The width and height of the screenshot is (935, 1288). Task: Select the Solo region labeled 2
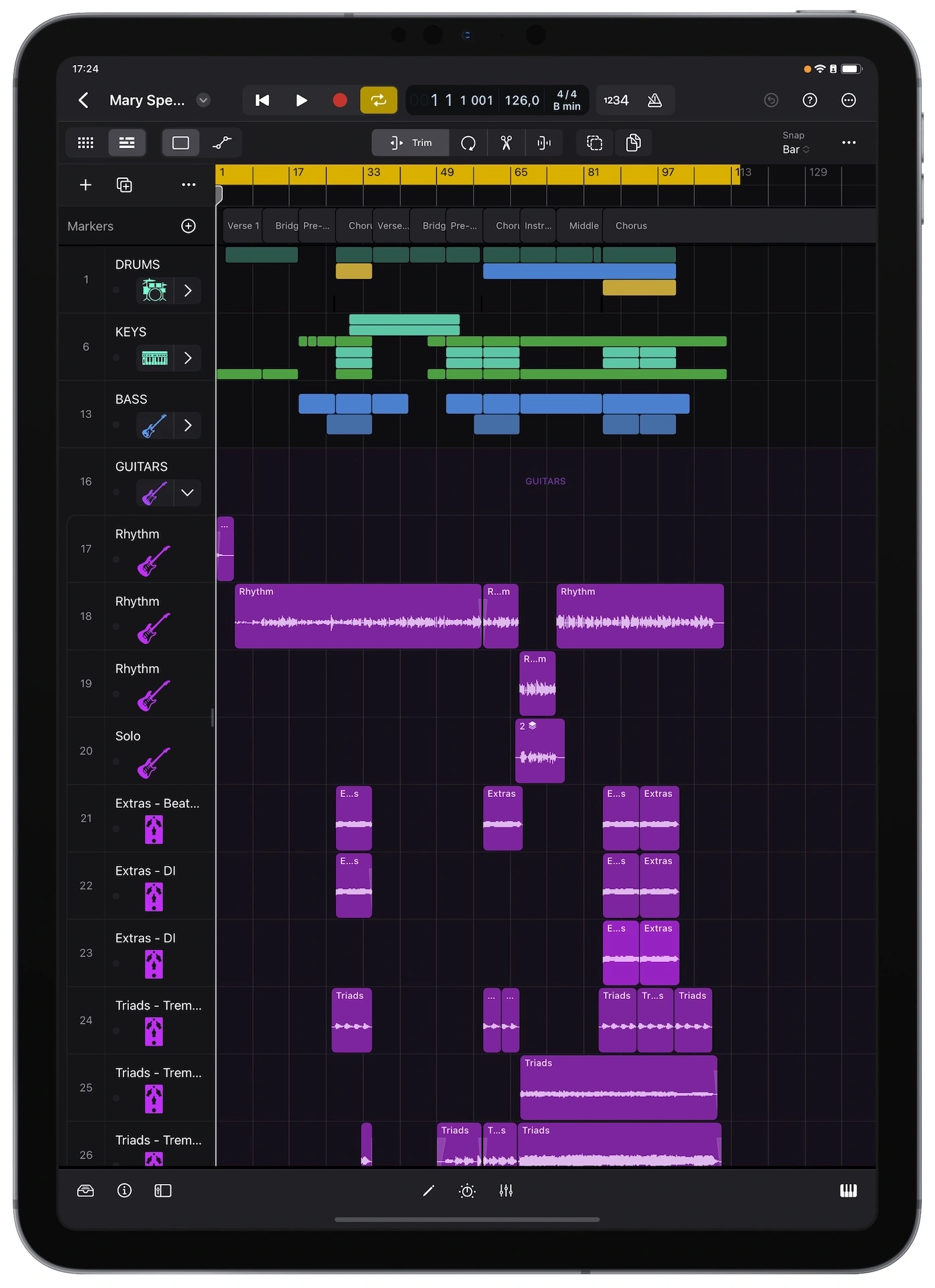click(540, 751)
